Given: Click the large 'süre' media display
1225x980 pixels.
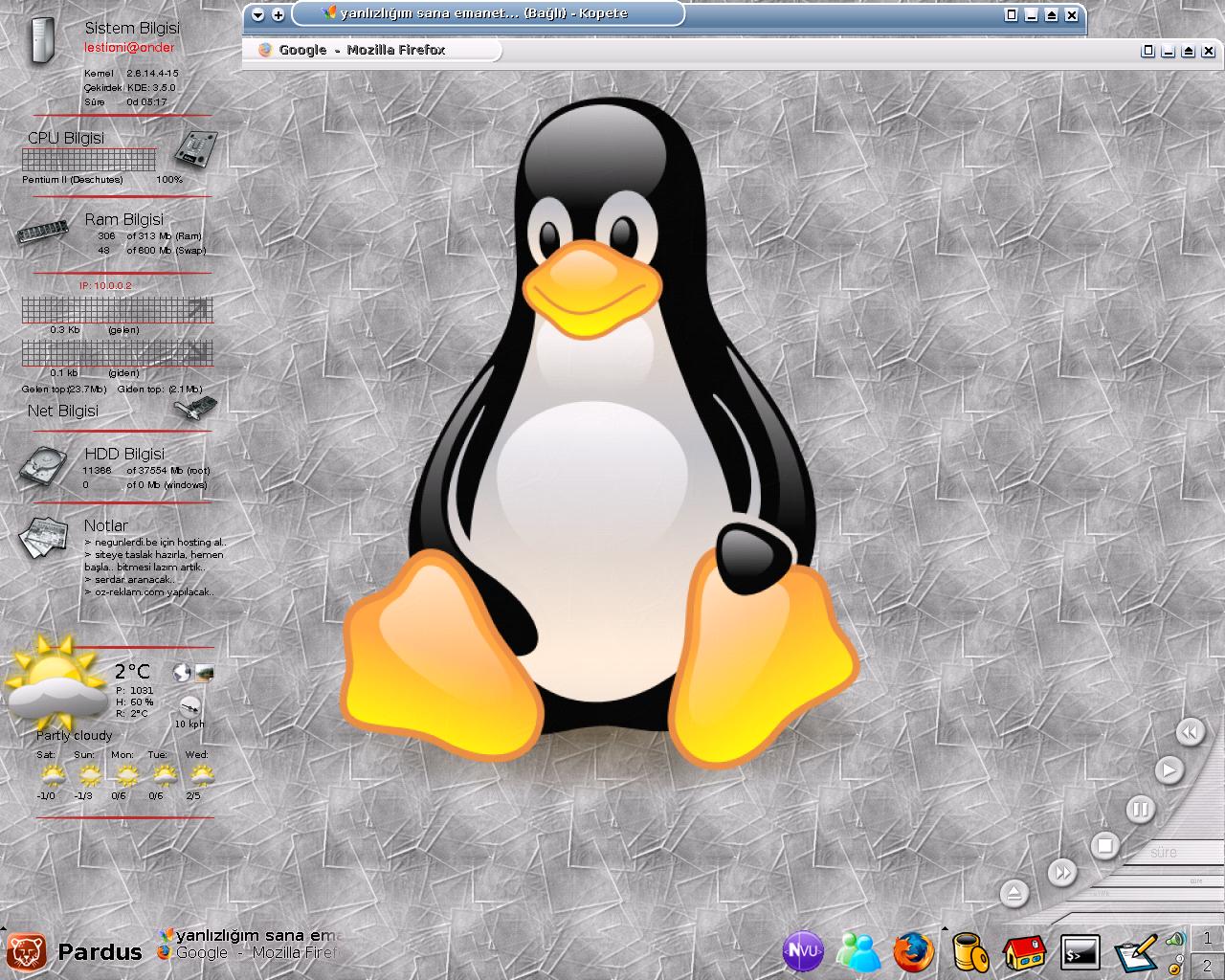Looking at the screenshot, I should pyautogui.click(x=1164, y=852).
